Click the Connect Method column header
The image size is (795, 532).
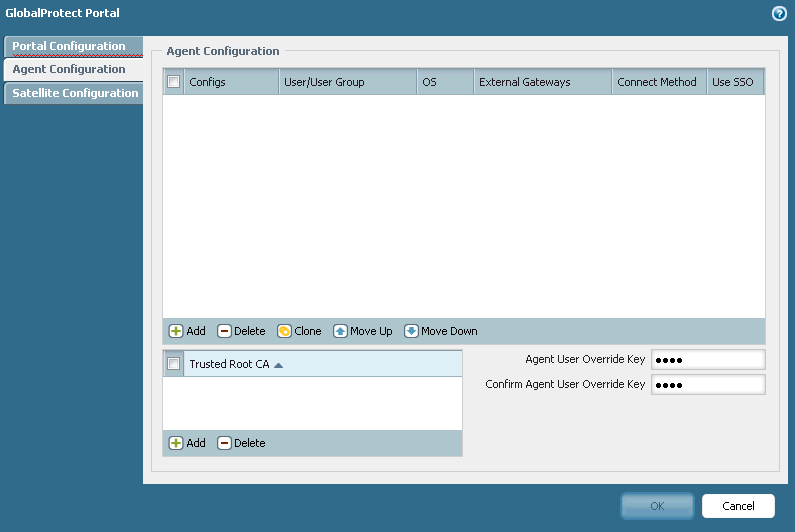click(x=659, y=82)
